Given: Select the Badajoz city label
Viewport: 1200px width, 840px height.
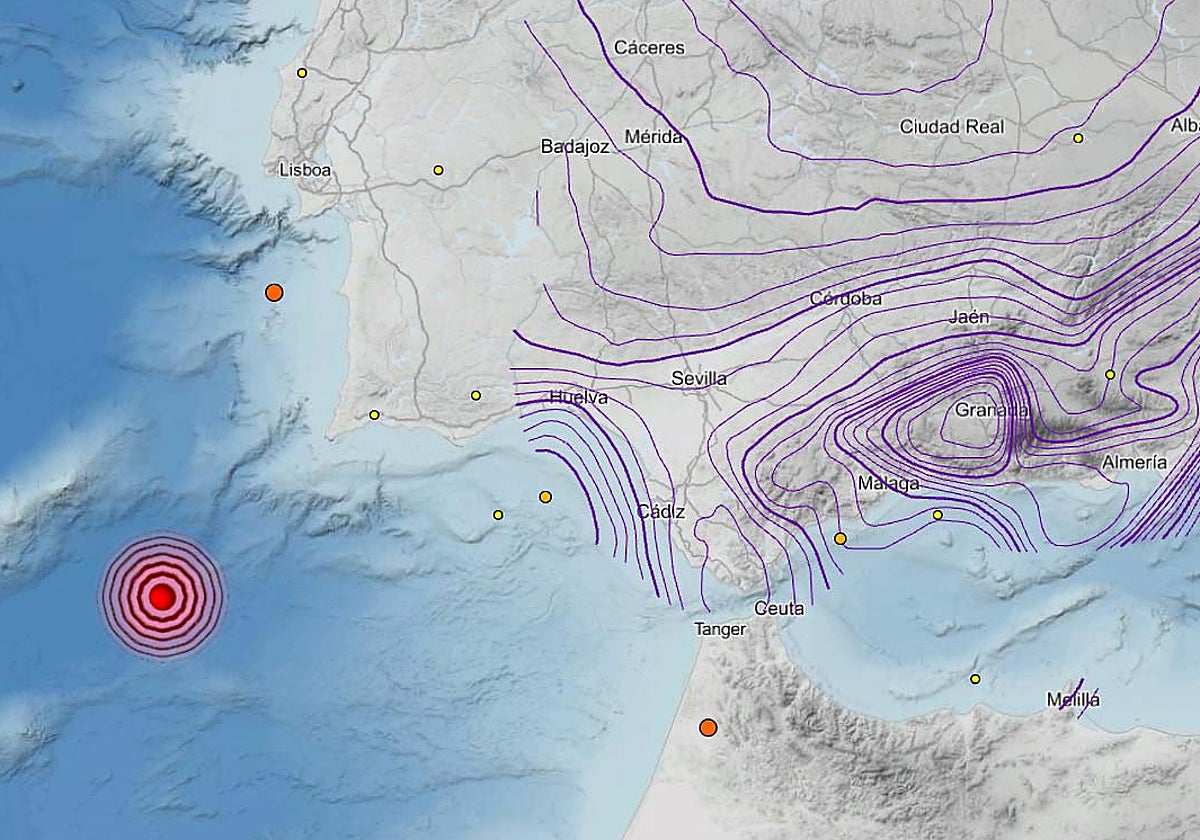Looking at the screenshot, I should (575, 147).
